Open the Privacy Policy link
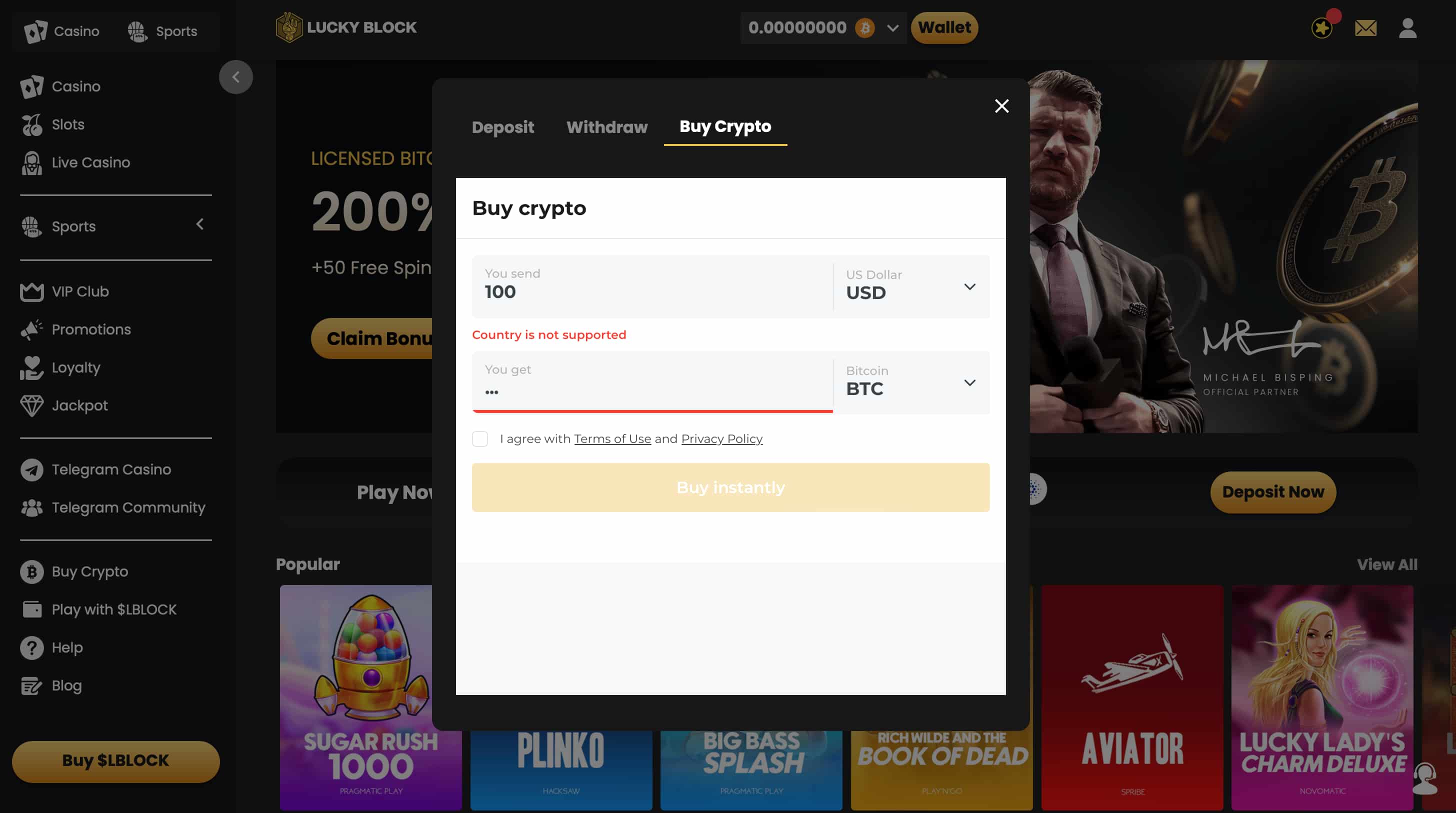Screen dimensions: 1456x813 point(721,438)
